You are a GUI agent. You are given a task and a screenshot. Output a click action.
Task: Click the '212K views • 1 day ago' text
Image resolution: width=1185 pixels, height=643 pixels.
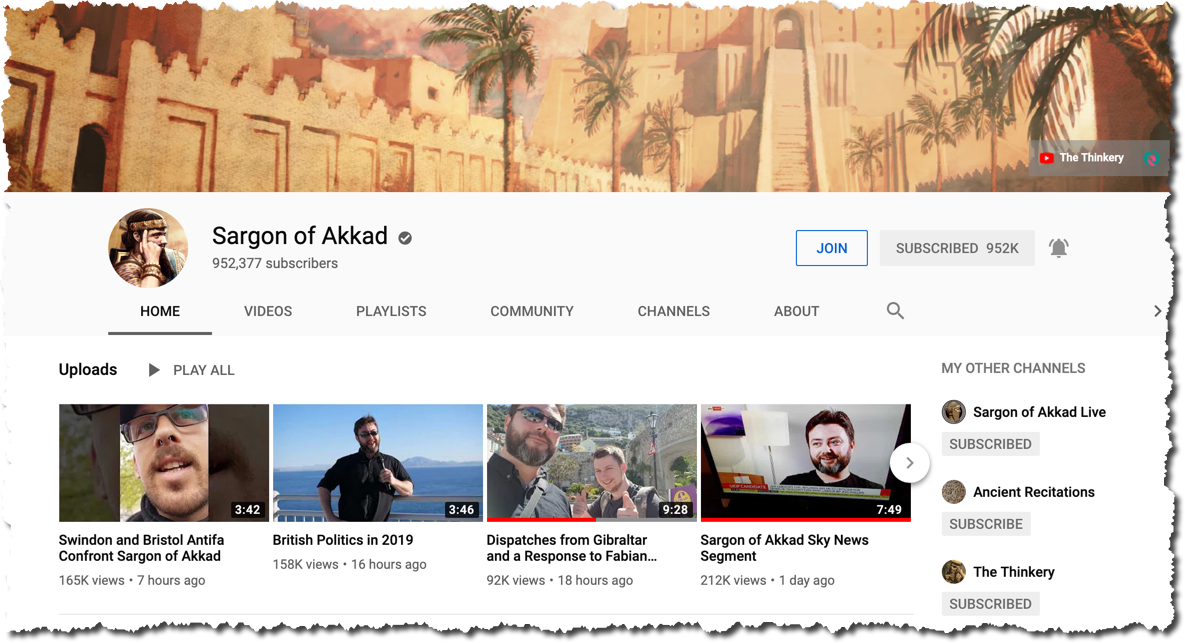tap(768, 580)
